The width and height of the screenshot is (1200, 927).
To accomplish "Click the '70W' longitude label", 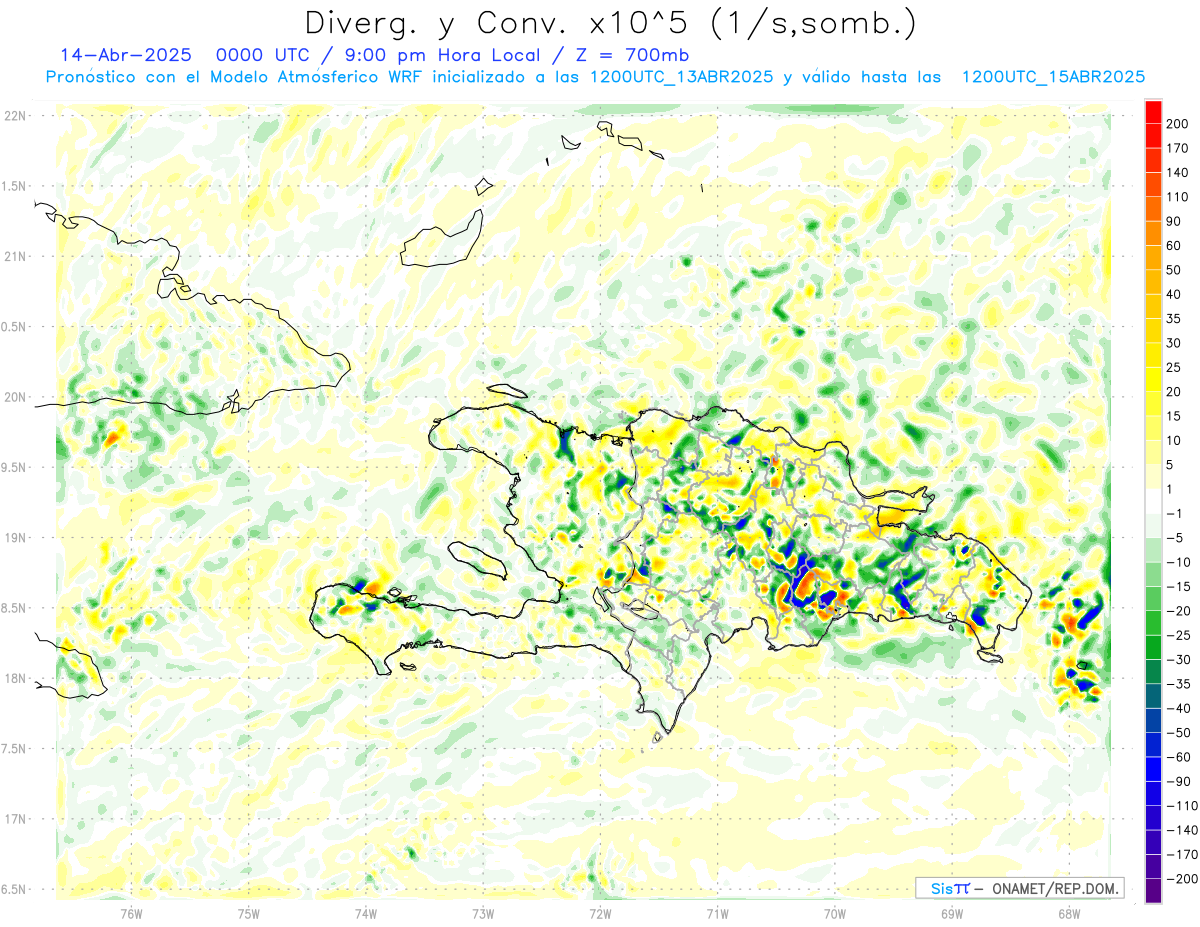I will point(834,913).
